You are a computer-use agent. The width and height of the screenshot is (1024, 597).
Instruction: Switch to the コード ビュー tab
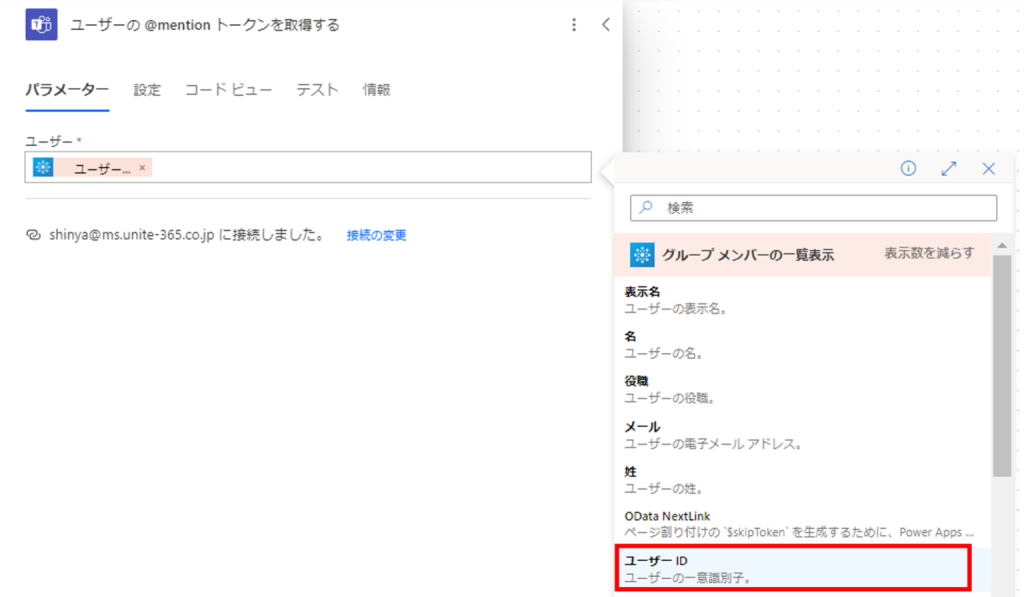point(228,90)
